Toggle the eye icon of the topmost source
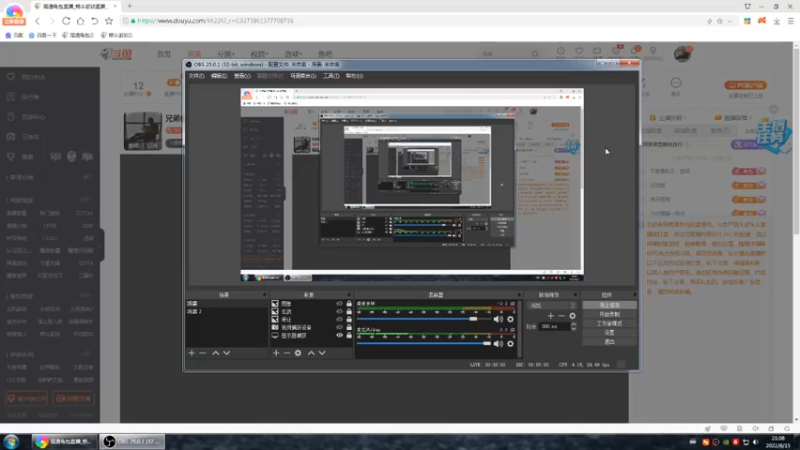 click(x=339, y=304)
